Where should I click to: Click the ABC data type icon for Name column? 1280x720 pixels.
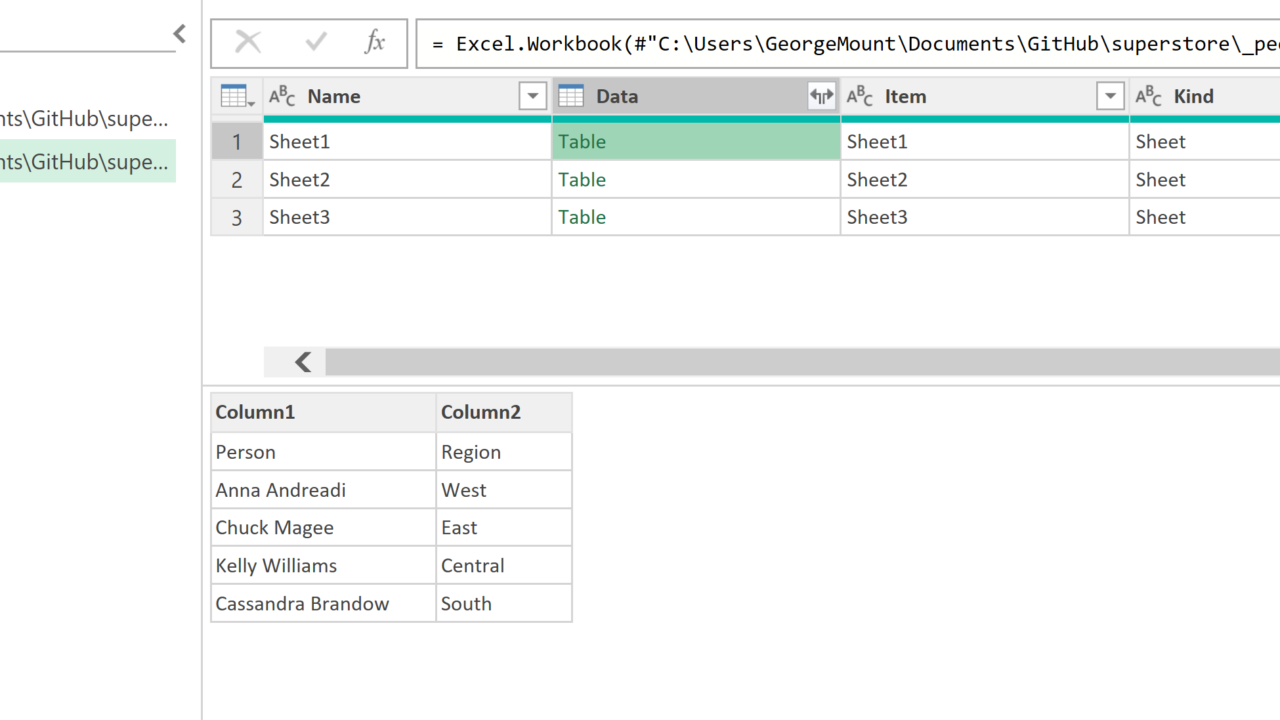[283, 97]
